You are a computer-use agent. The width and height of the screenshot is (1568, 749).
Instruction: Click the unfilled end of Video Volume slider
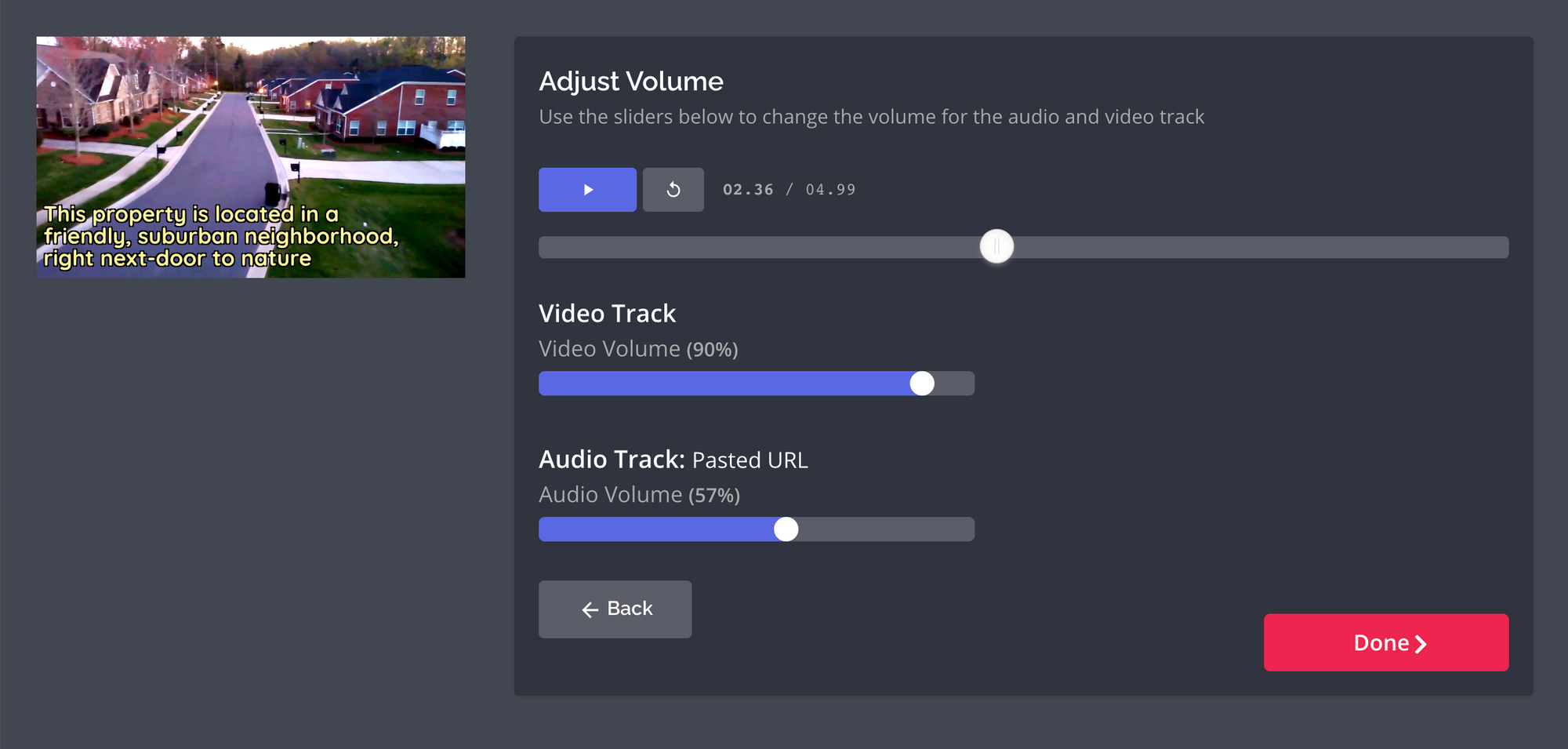(x=955, y=384)
